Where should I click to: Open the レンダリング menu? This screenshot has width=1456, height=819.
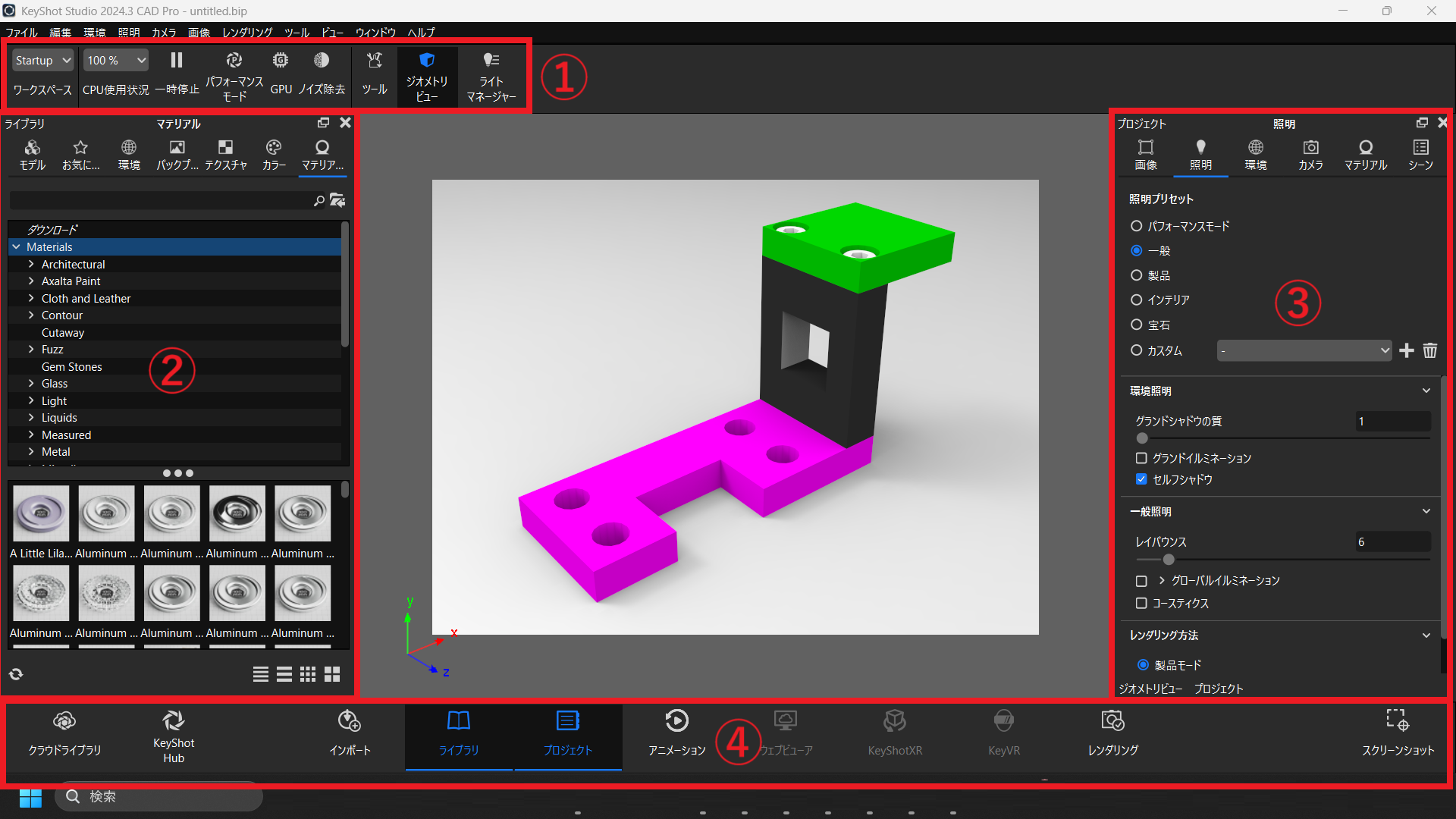pyautogui.click(x=247, y=33)
